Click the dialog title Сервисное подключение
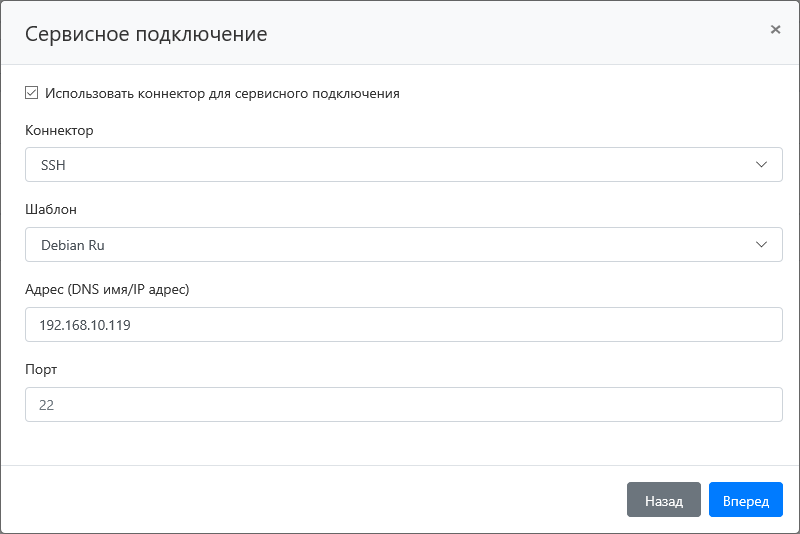 pyautogui.click(x=146, y=34)
